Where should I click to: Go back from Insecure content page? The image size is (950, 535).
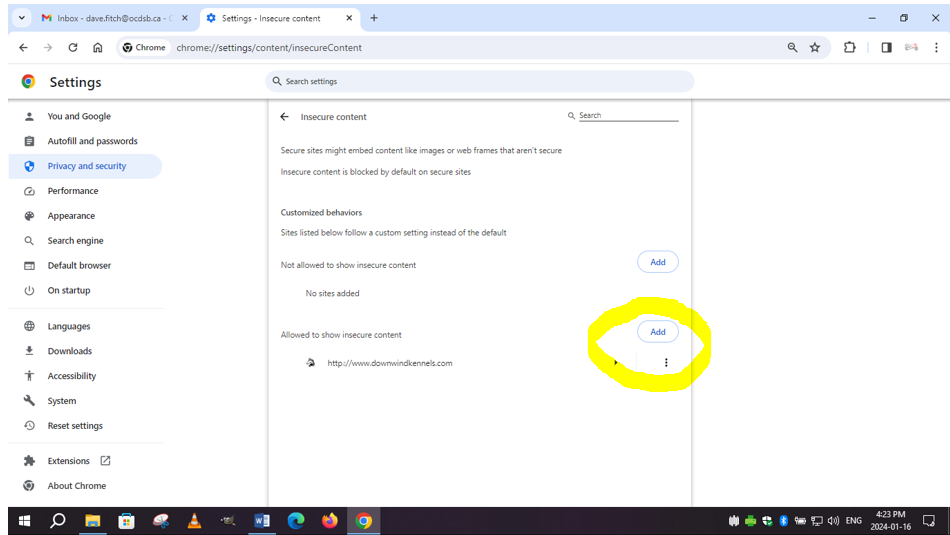285,116
